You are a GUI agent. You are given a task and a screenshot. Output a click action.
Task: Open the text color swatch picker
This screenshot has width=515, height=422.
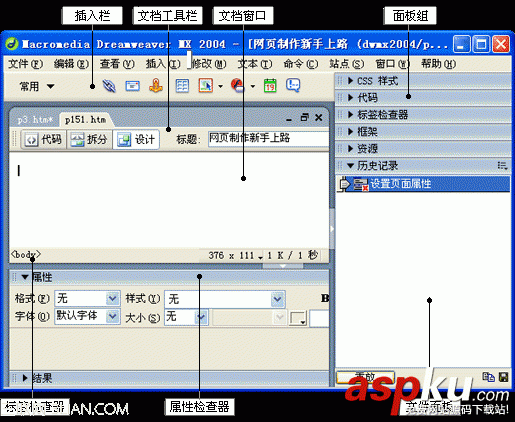(x=298, y=318)
